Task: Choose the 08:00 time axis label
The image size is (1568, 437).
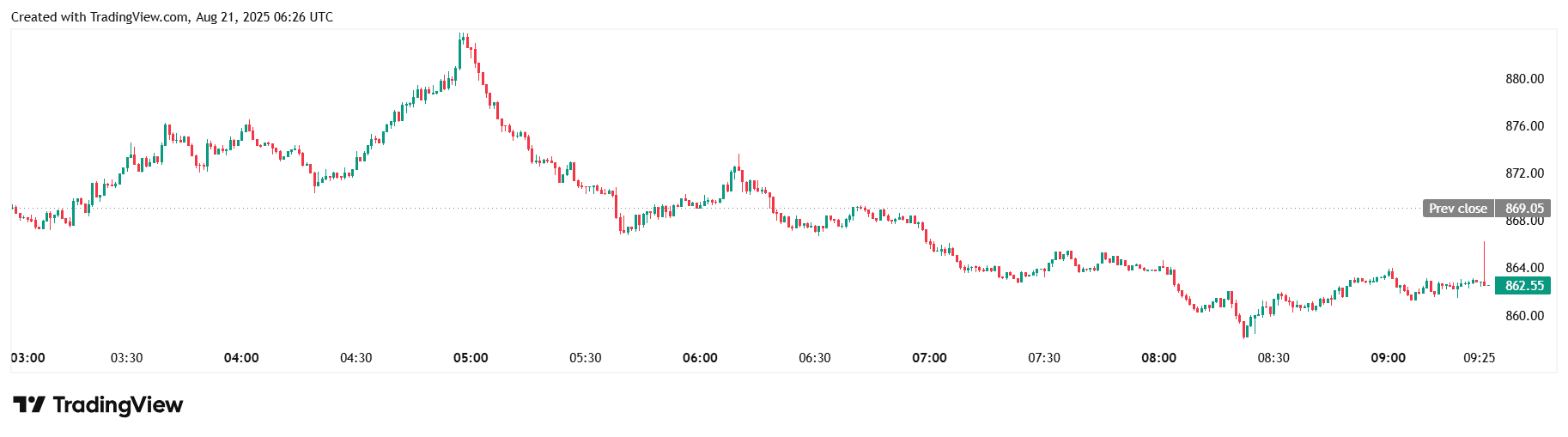Action: point(1158,358)
